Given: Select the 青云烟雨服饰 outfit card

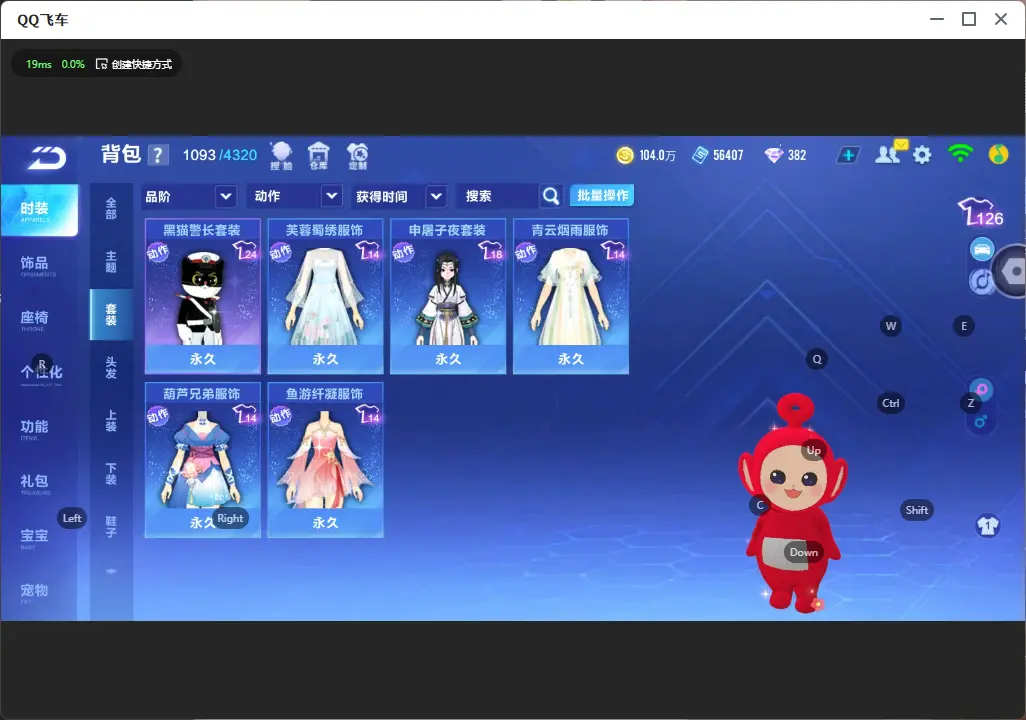Looking at the screenshot, I should coord(571,296).
